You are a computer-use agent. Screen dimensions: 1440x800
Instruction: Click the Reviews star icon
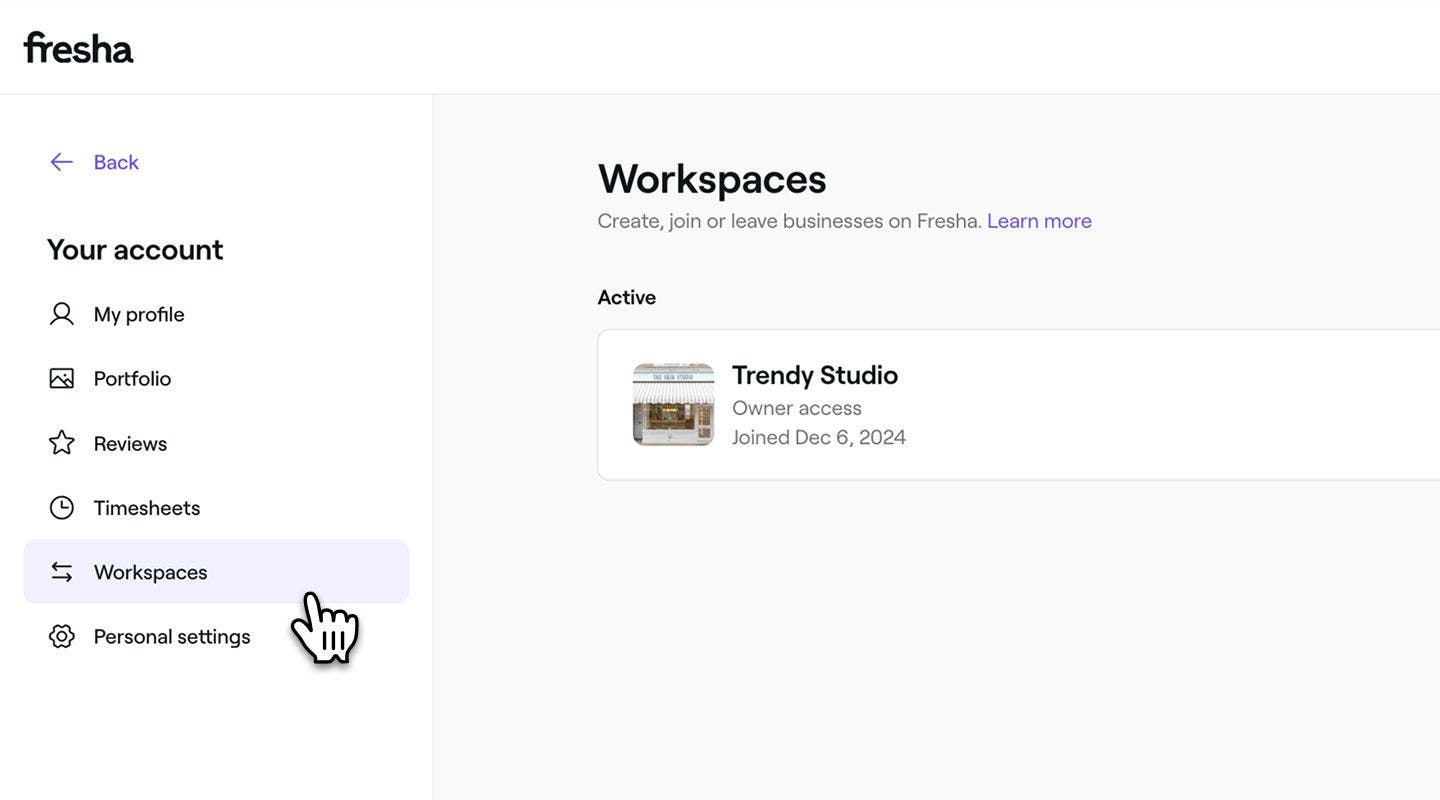(62, 443)
